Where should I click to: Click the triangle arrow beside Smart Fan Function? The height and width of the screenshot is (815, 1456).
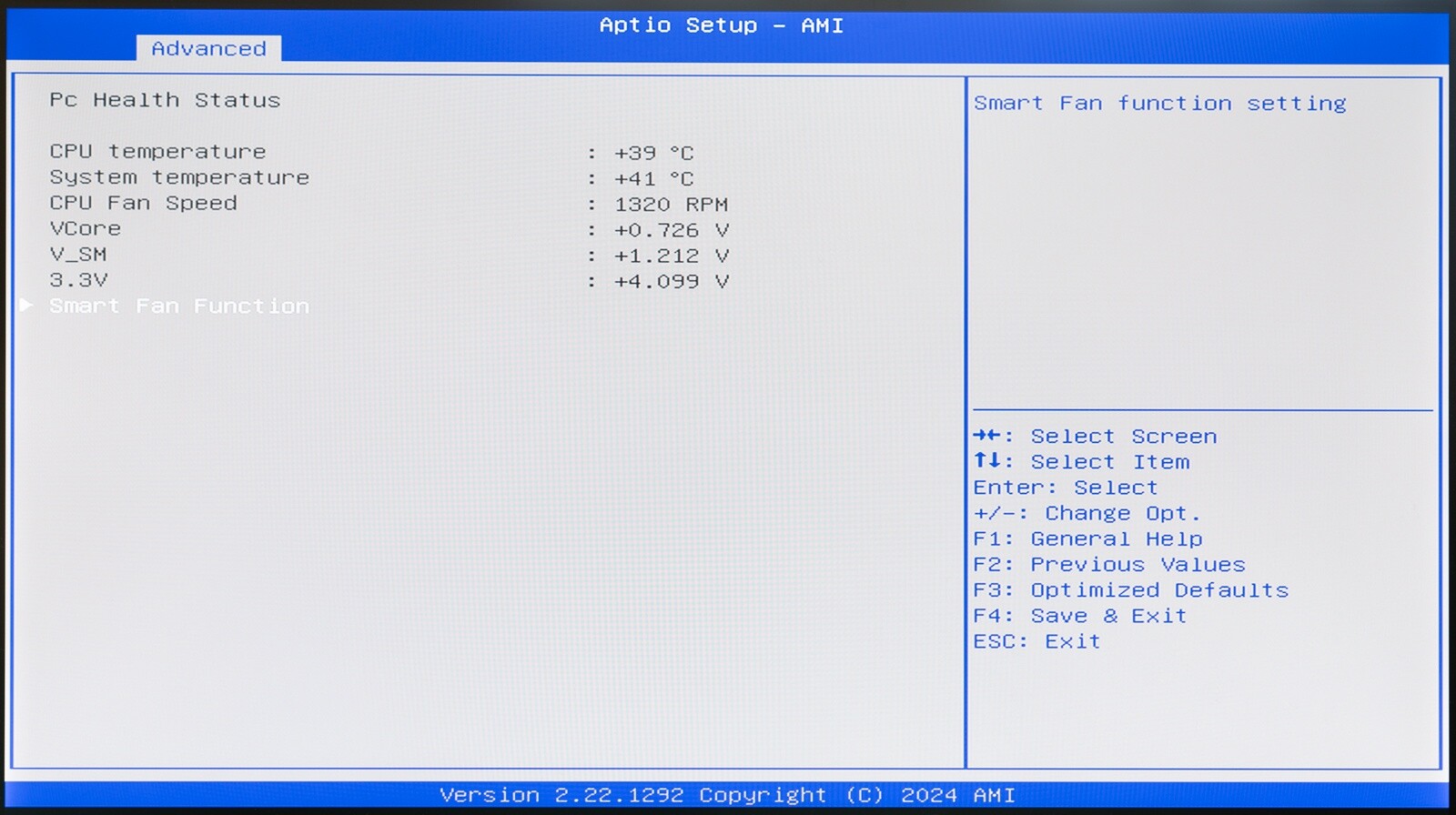tap(26, 306)
